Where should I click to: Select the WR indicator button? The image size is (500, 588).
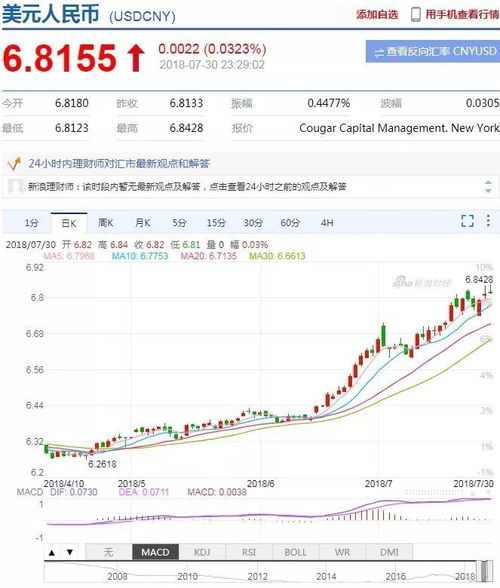coord(342,552)
